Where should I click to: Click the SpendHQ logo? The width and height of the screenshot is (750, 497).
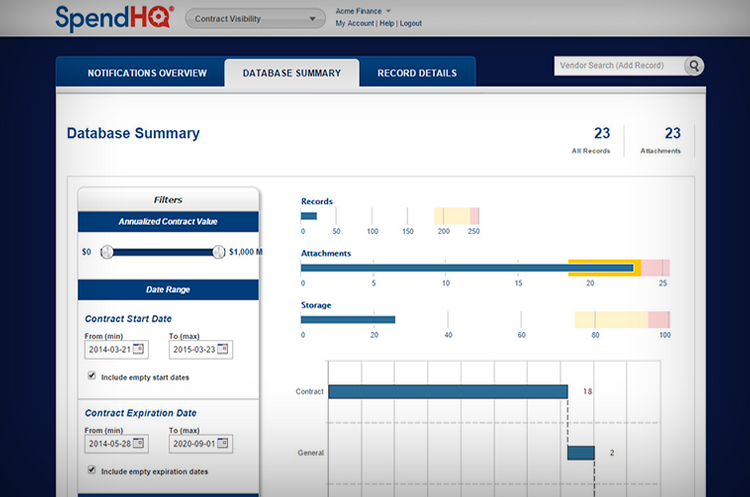click(x=114, y=18)
